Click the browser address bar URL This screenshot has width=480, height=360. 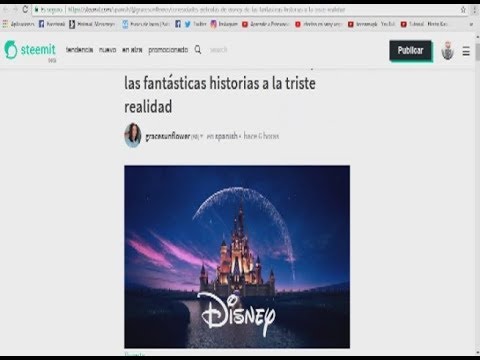click(x=207, y=10)
